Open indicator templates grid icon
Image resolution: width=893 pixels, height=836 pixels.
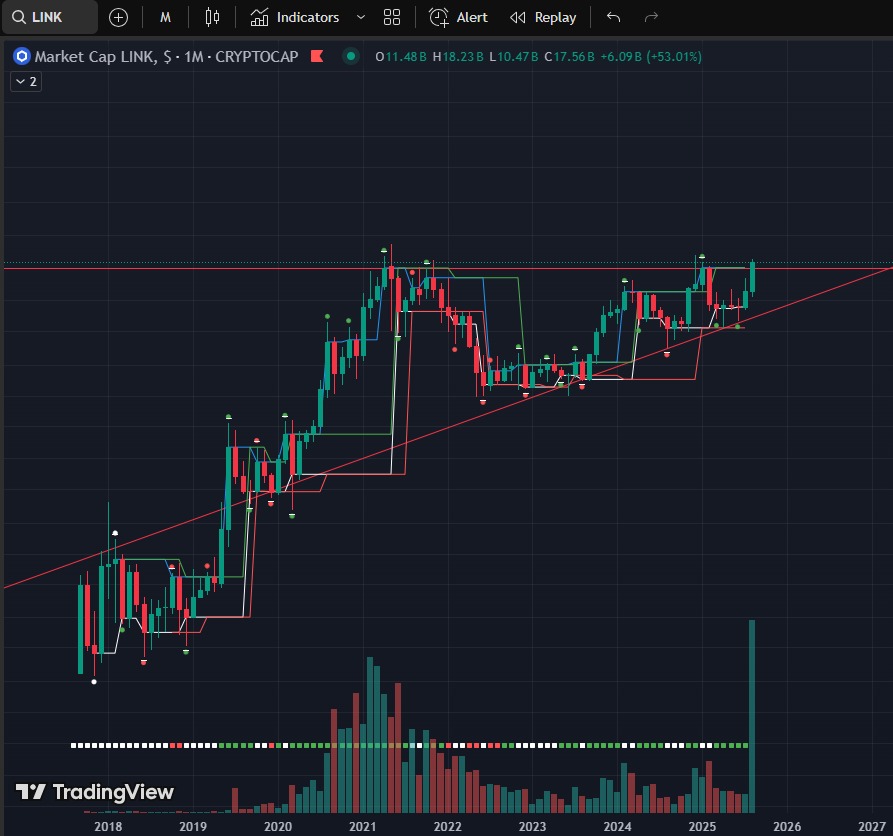coord(392,18)
